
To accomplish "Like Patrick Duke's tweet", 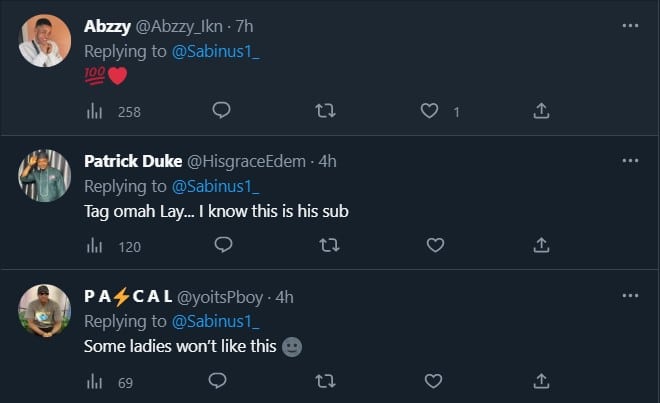I will [434, 245].
